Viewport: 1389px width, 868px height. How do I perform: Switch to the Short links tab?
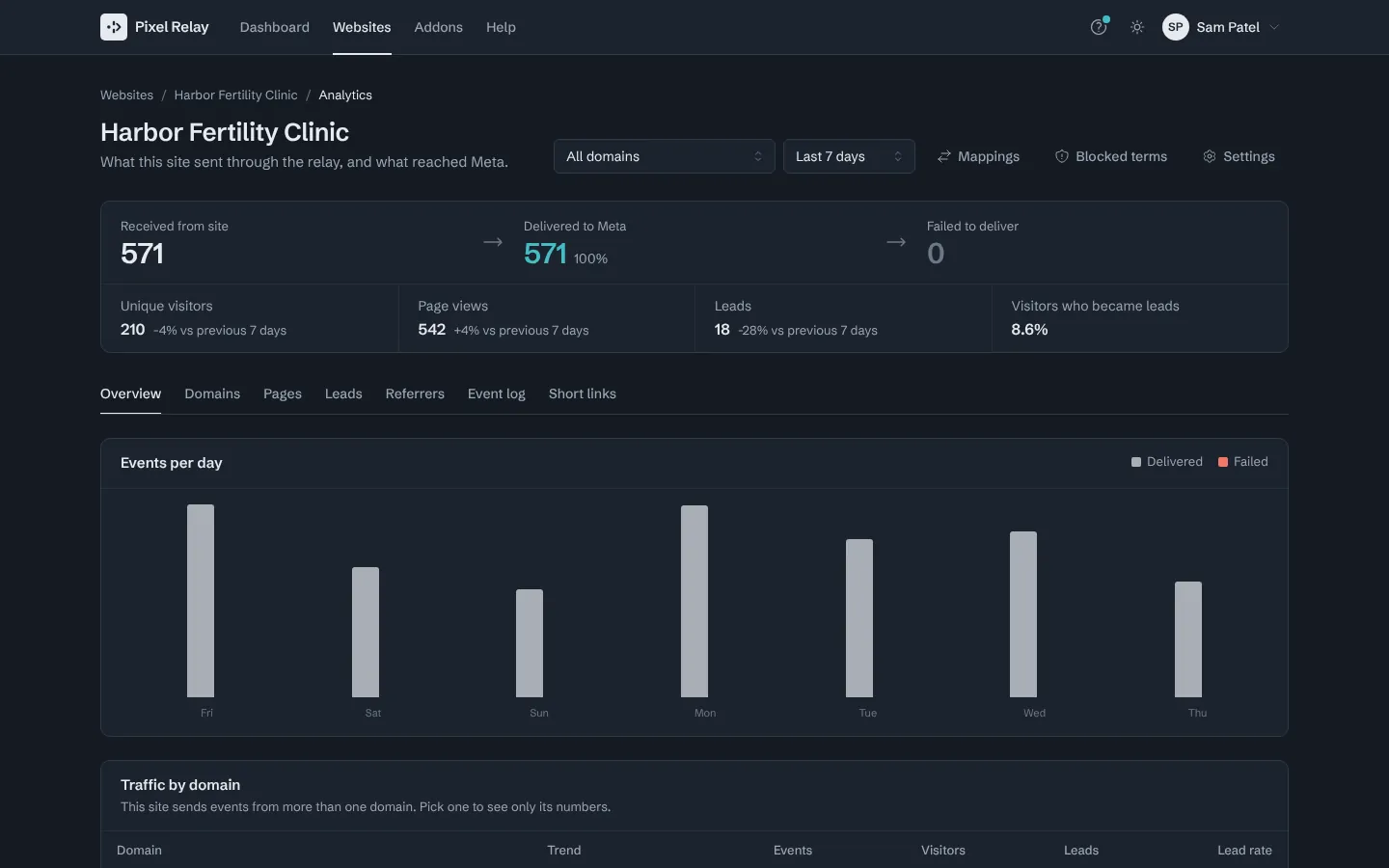coord(583,393)
